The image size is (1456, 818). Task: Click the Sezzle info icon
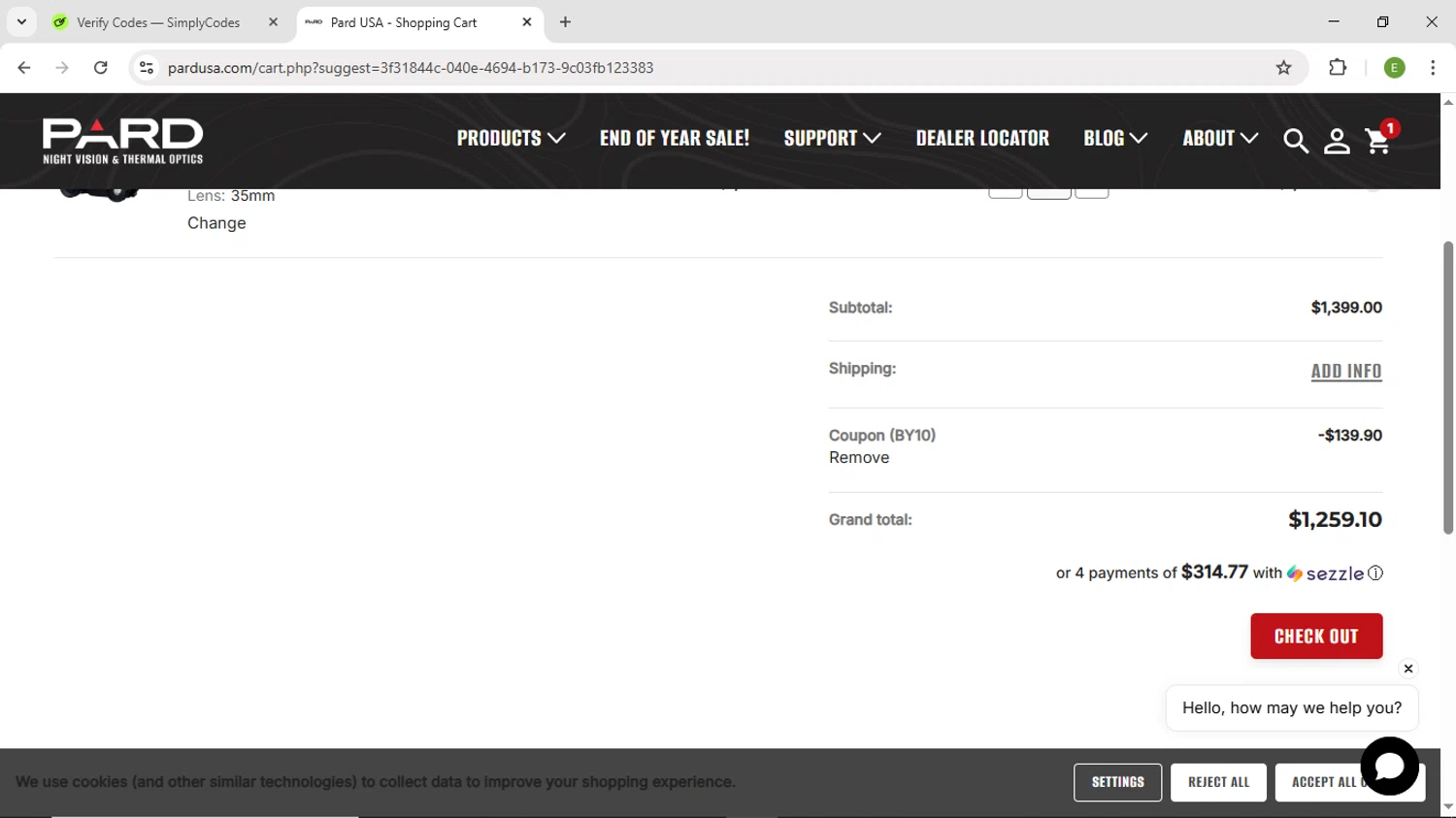1375,573
